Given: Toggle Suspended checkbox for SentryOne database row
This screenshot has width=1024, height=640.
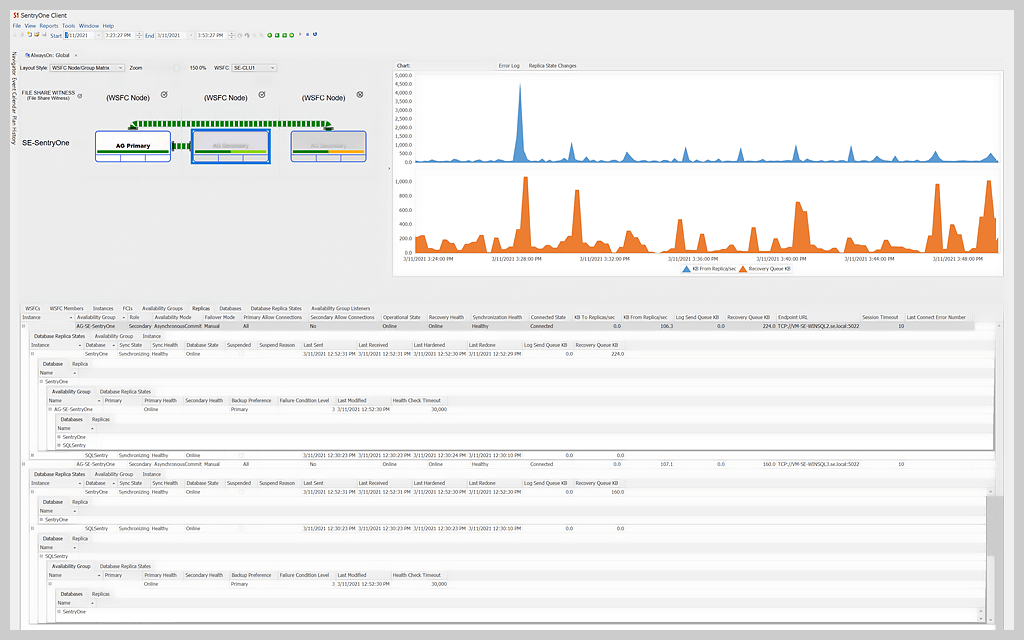Looking at the screenshot, I should [241, 354].
